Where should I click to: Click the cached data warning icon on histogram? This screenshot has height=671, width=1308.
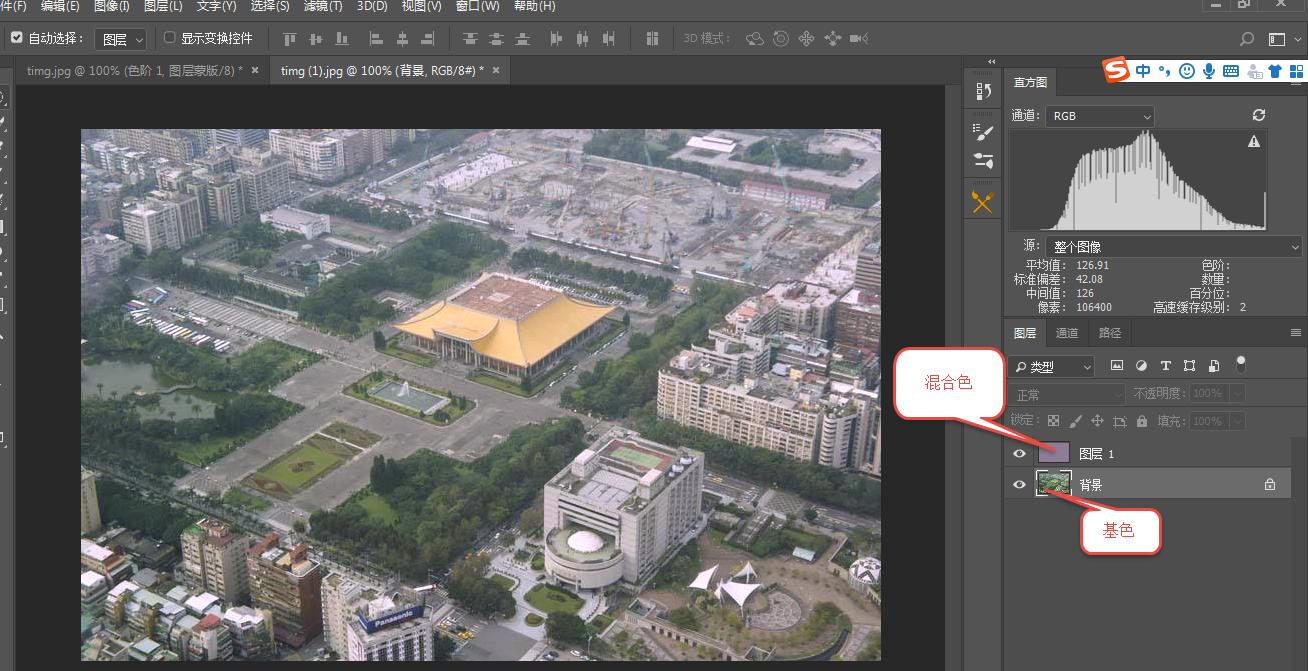pos(1253,140)
